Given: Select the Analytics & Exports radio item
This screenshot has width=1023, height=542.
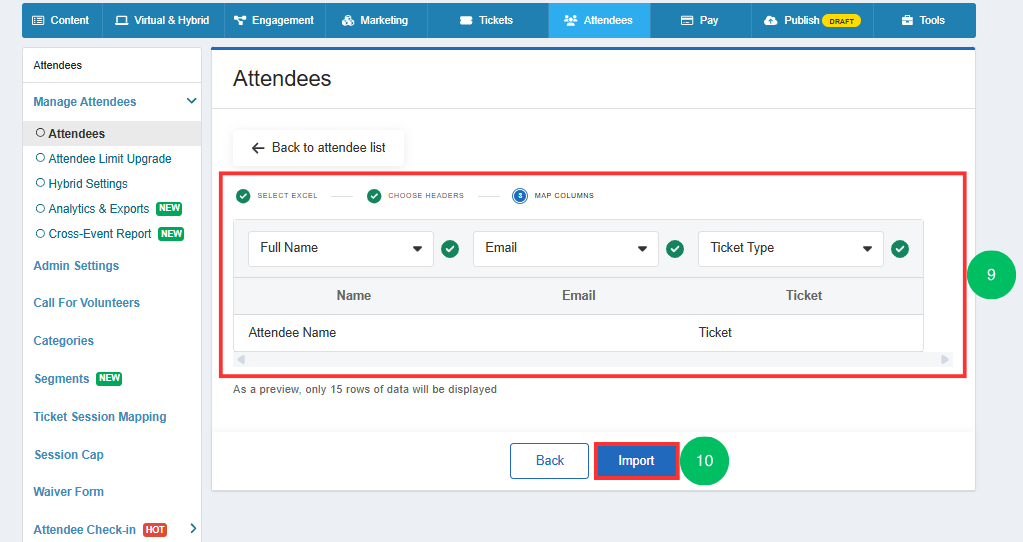Looking at the screenshot, I should [x=40, y=208].
